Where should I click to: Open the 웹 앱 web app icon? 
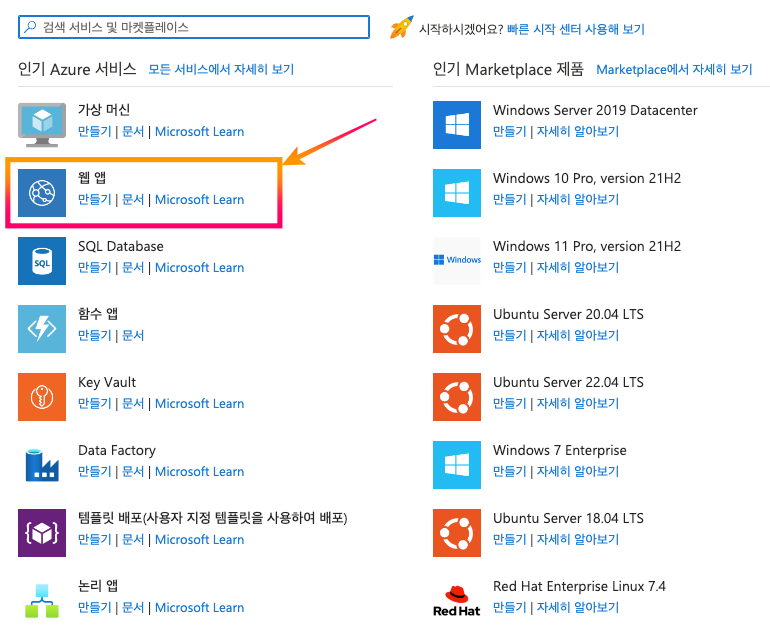tap(42, 193)
